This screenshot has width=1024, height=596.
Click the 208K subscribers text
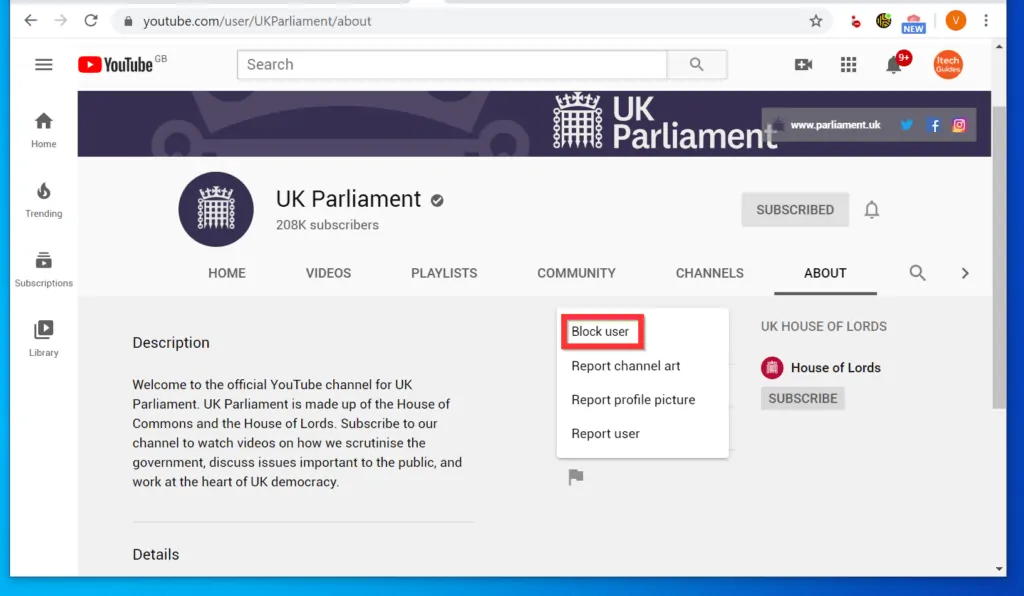[x=327, y=225]
